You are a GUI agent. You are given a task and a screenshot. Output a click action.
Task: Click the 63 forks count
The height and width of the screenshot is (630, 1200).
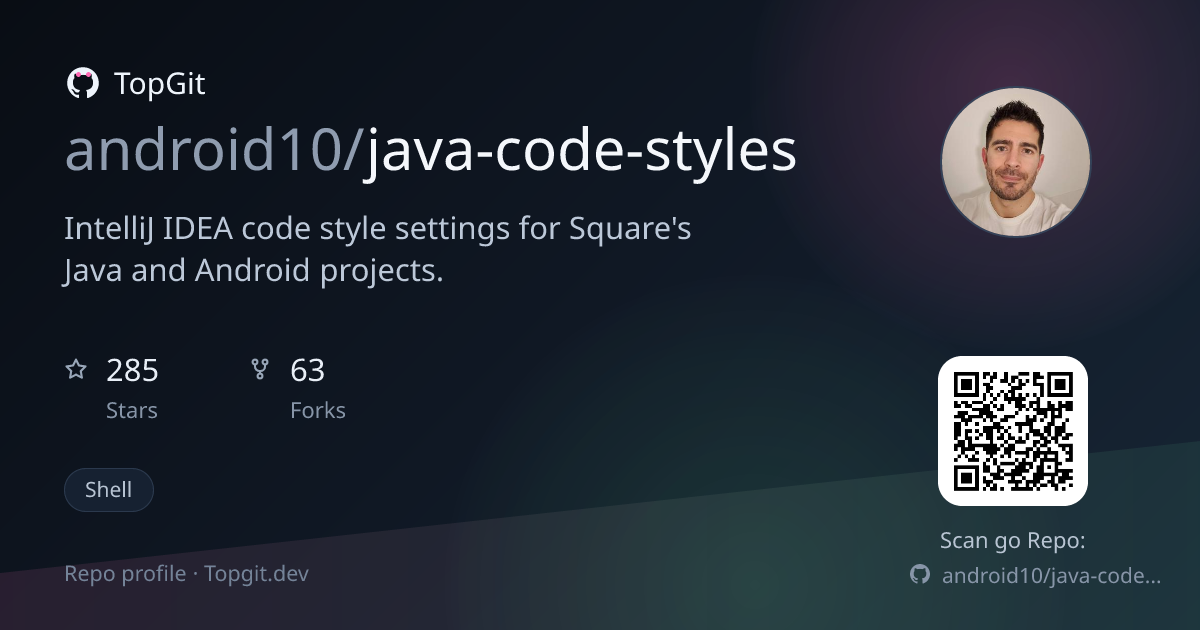point(308,371)
